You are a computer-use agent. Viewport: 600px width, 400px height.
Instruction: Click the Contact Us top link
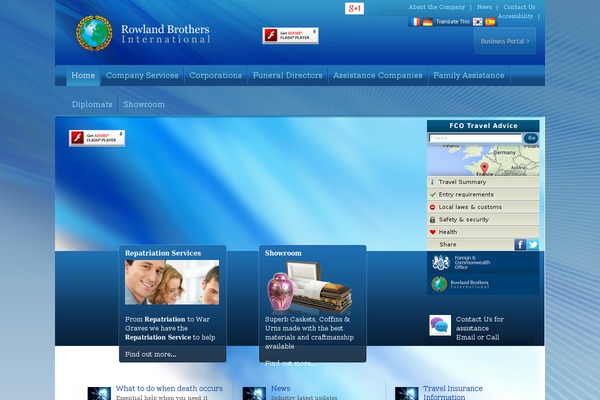coord(519,7)
